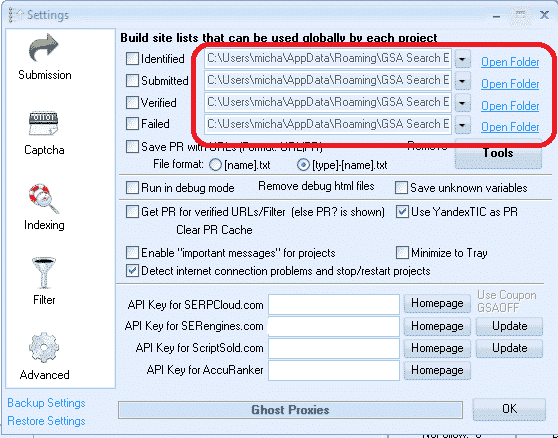This screenshot has height=438, width=558.
Task: Click the API Key for AccuRanker field
Action: (x=334, y=370)
